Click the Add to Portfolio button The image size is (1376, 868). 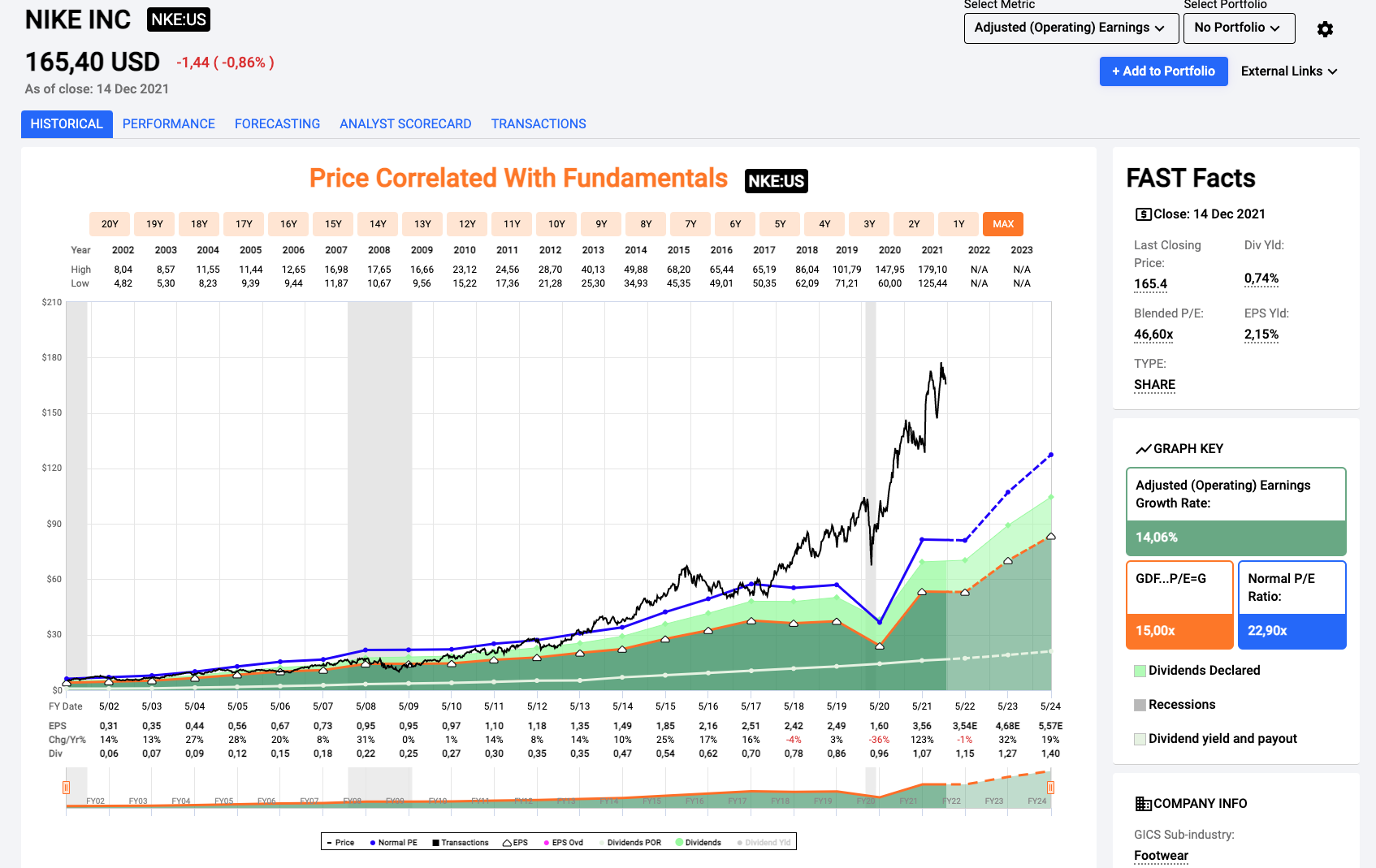coord(1163,71)
